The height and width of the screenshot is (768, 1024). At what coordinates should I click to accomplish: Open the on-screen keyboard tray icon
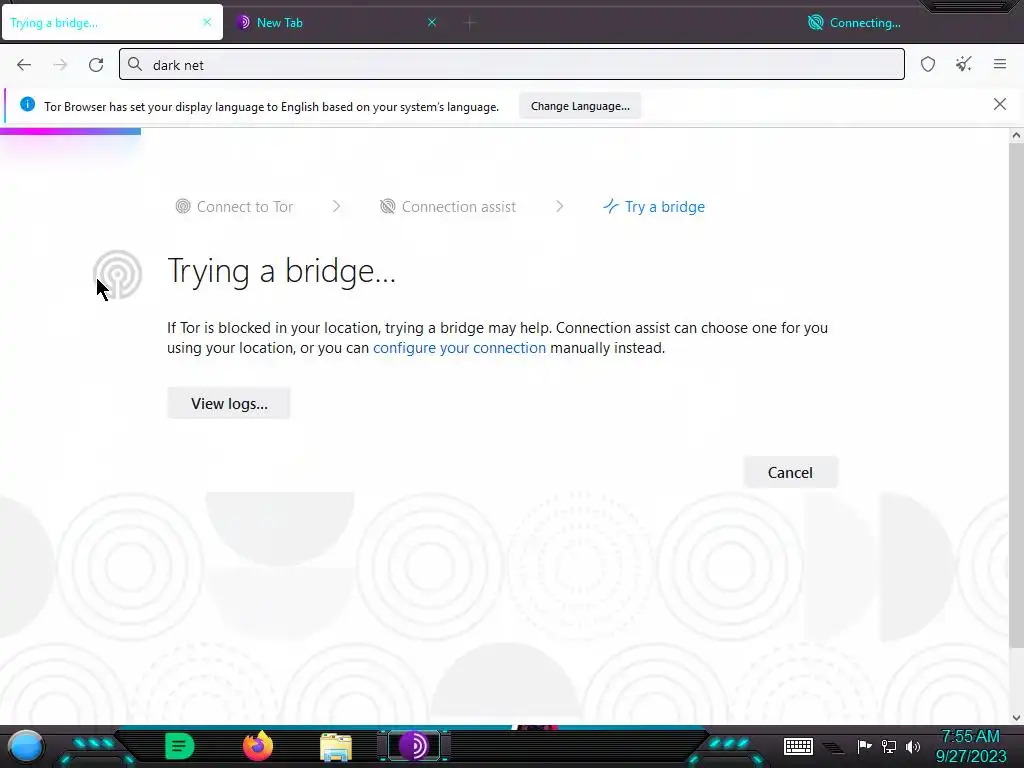[x=798, y=746]
